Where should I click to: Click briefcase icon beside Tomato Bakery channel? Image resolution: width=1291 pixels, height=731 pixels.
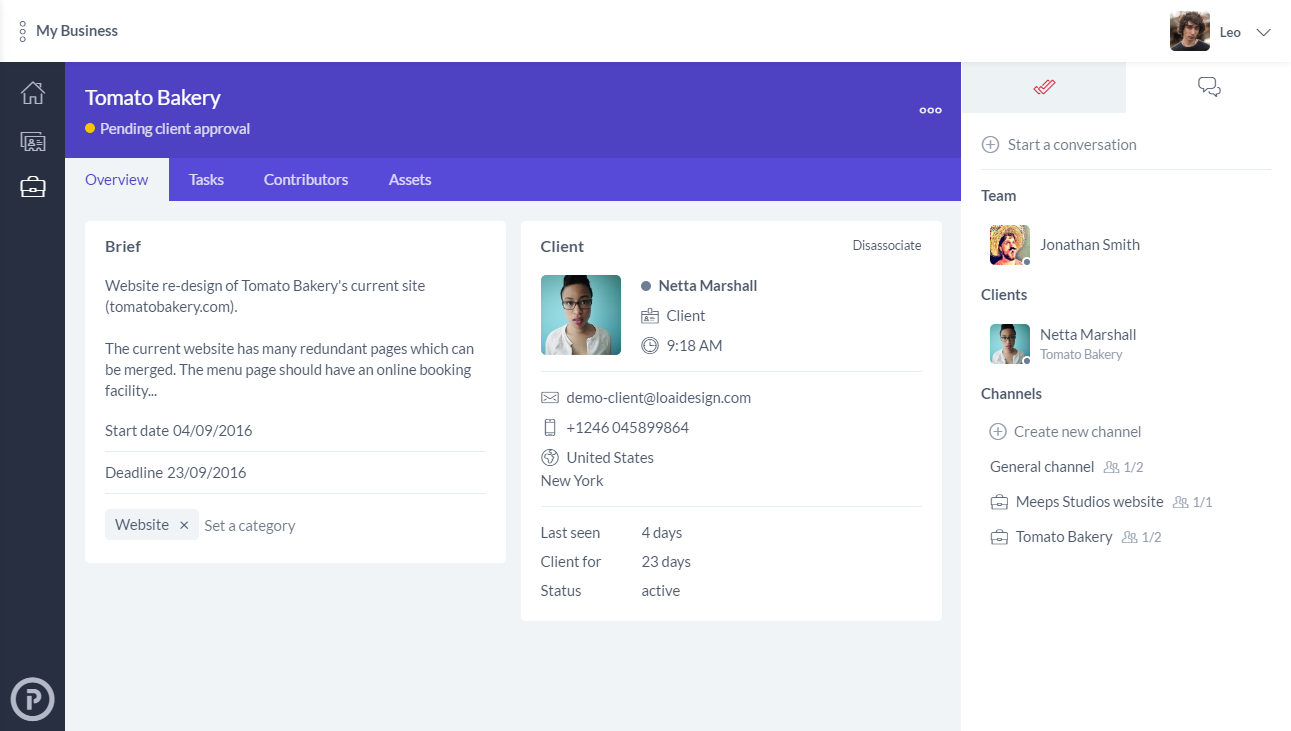click(999, 537)
